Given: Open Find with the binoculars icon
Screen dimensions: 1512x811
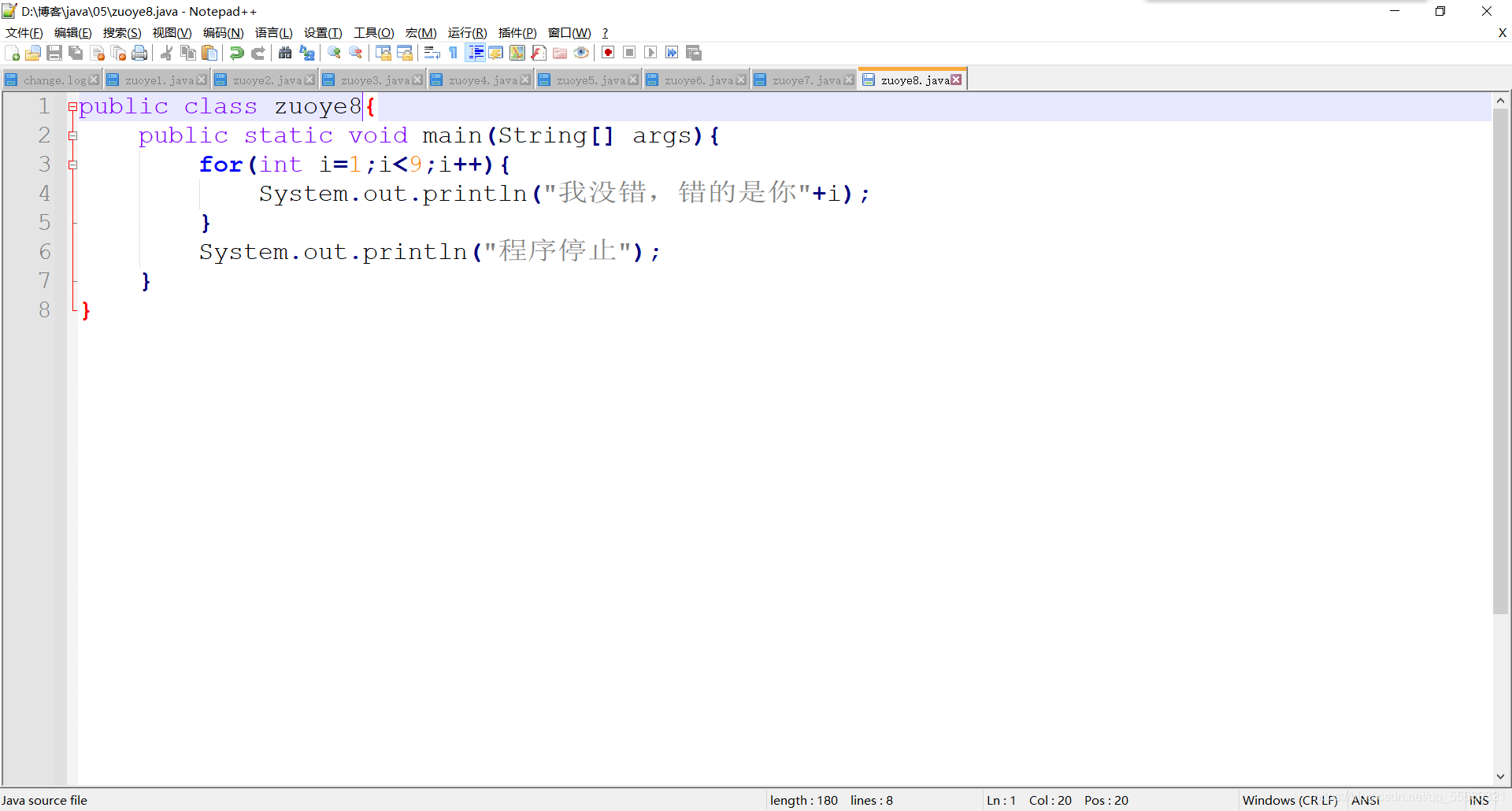Looking at the screenshot, I should [285, 53].
